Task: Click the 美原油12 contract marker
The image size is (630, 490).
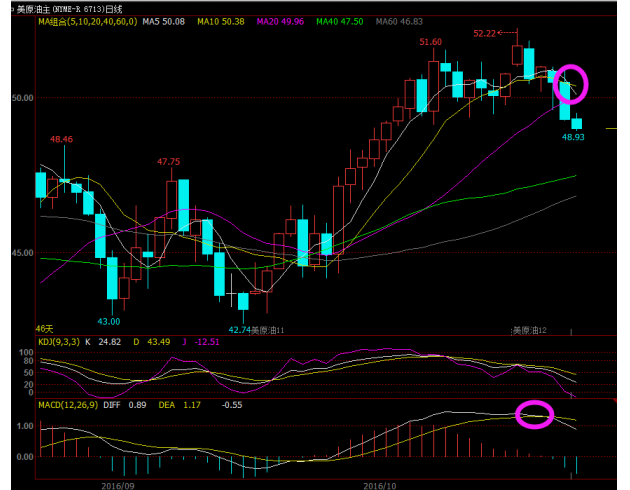Action: pyautogui.click(x=530, y=331)
